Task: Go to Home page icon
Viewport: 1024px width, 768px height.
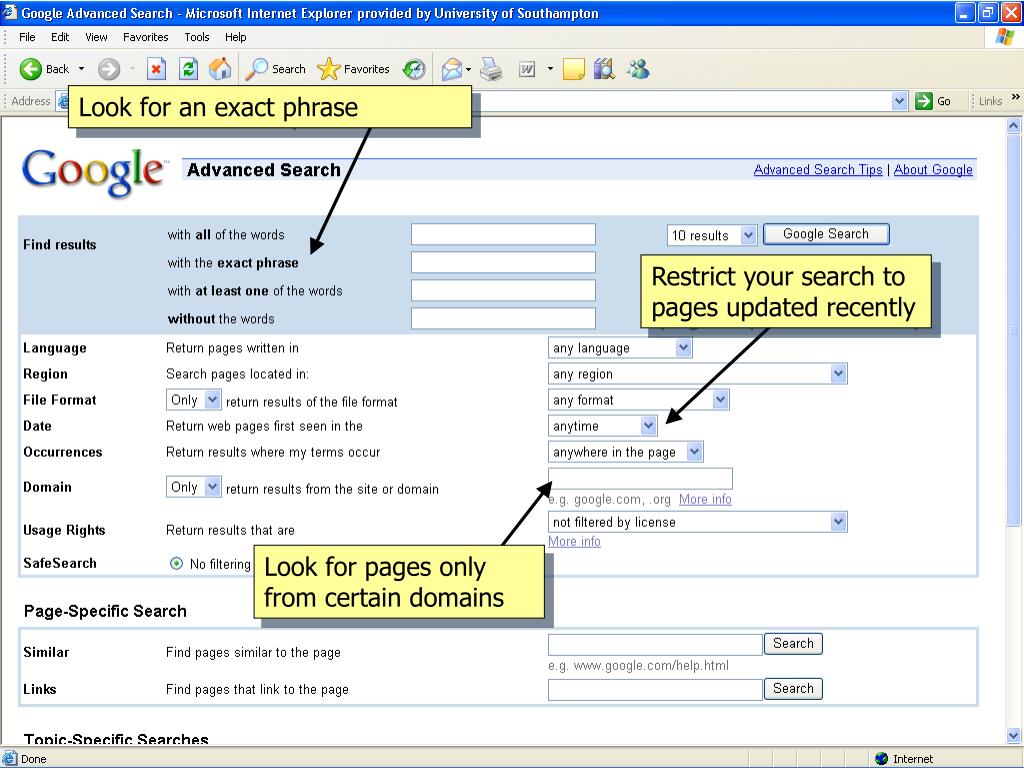Action: tap(220, 69)
